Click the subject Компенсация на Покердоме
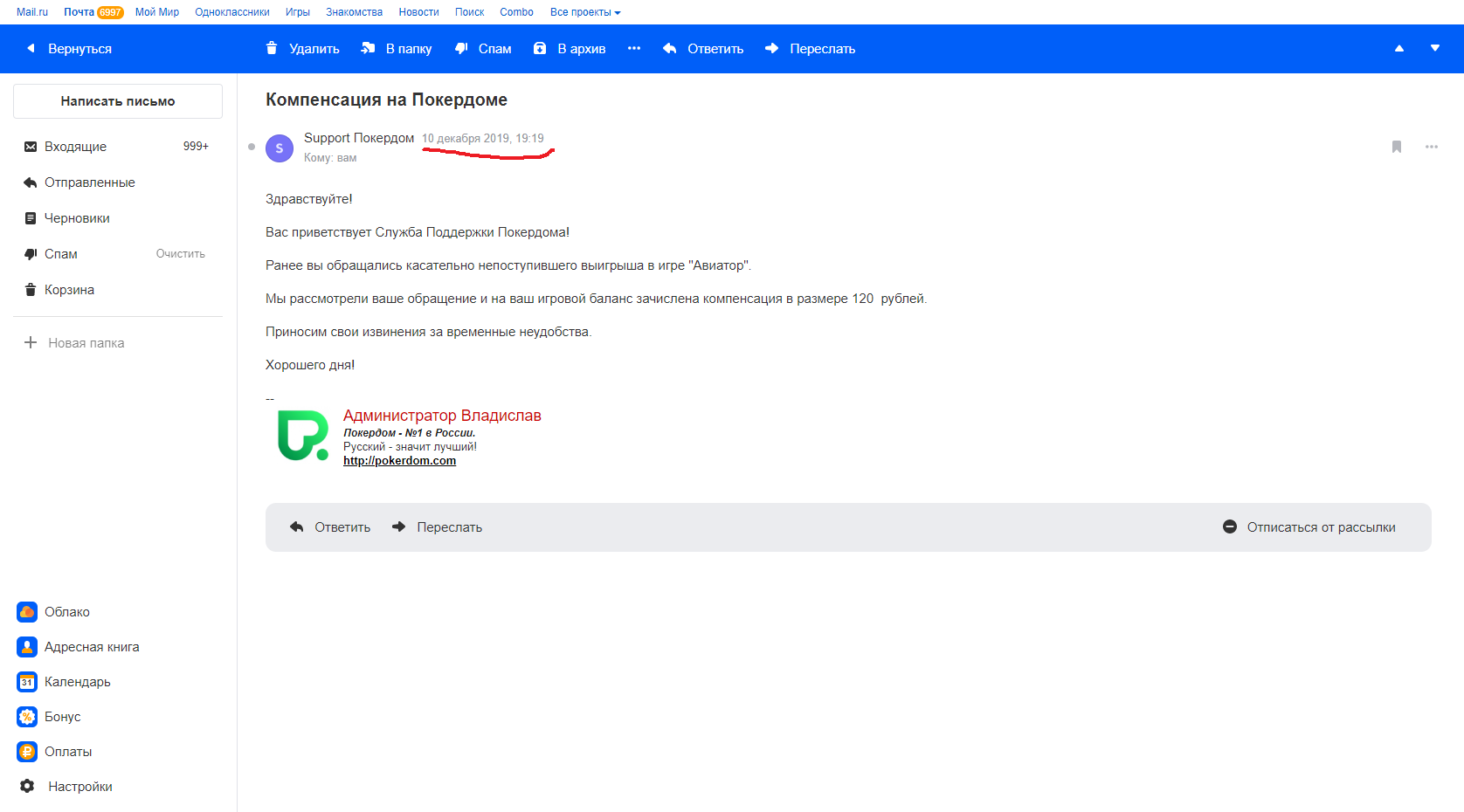 pos(387,100)
